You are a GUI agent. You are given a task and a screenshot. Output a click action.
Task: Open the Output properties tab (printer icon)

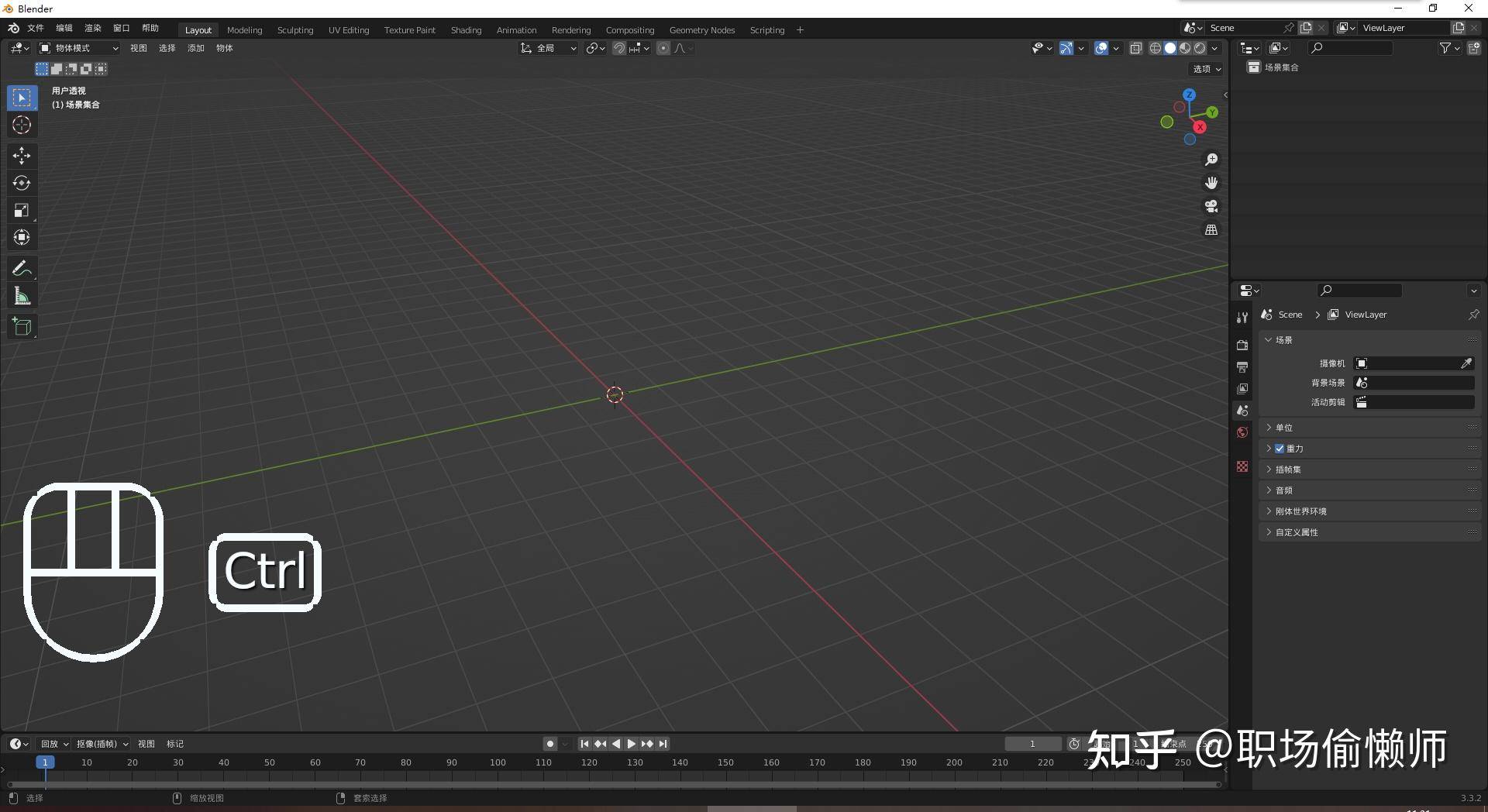(1242, 366)
